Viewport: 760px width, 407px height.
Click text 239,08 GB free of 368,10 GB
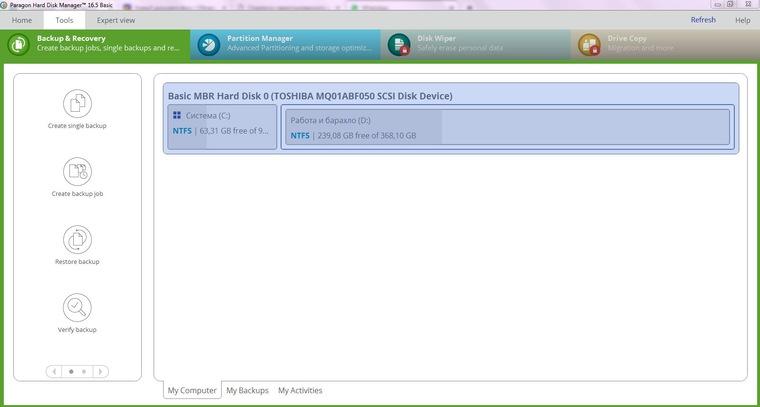click(367, 136)
